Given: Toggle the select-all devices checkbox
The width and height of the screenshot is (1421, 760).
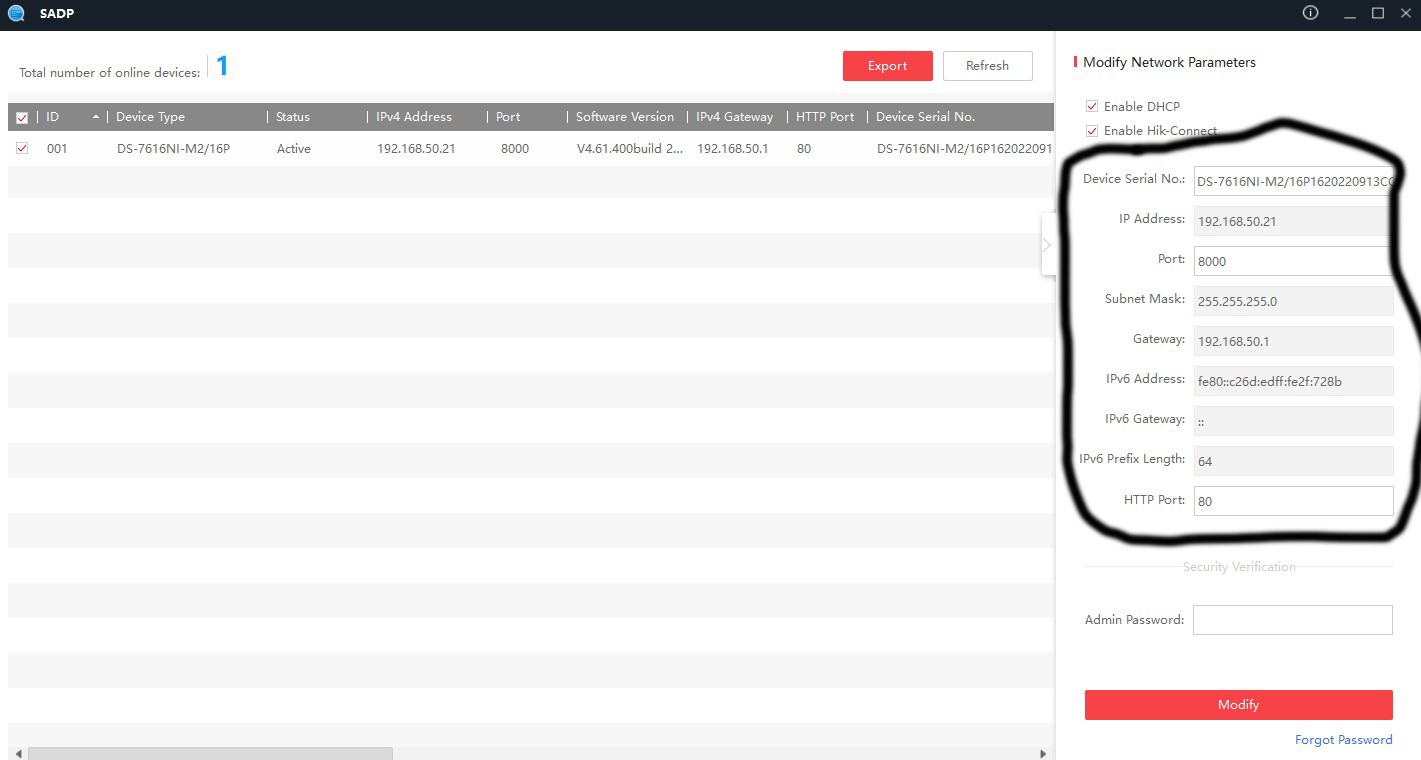Looking at the screenshot, I should click(22, 118).
